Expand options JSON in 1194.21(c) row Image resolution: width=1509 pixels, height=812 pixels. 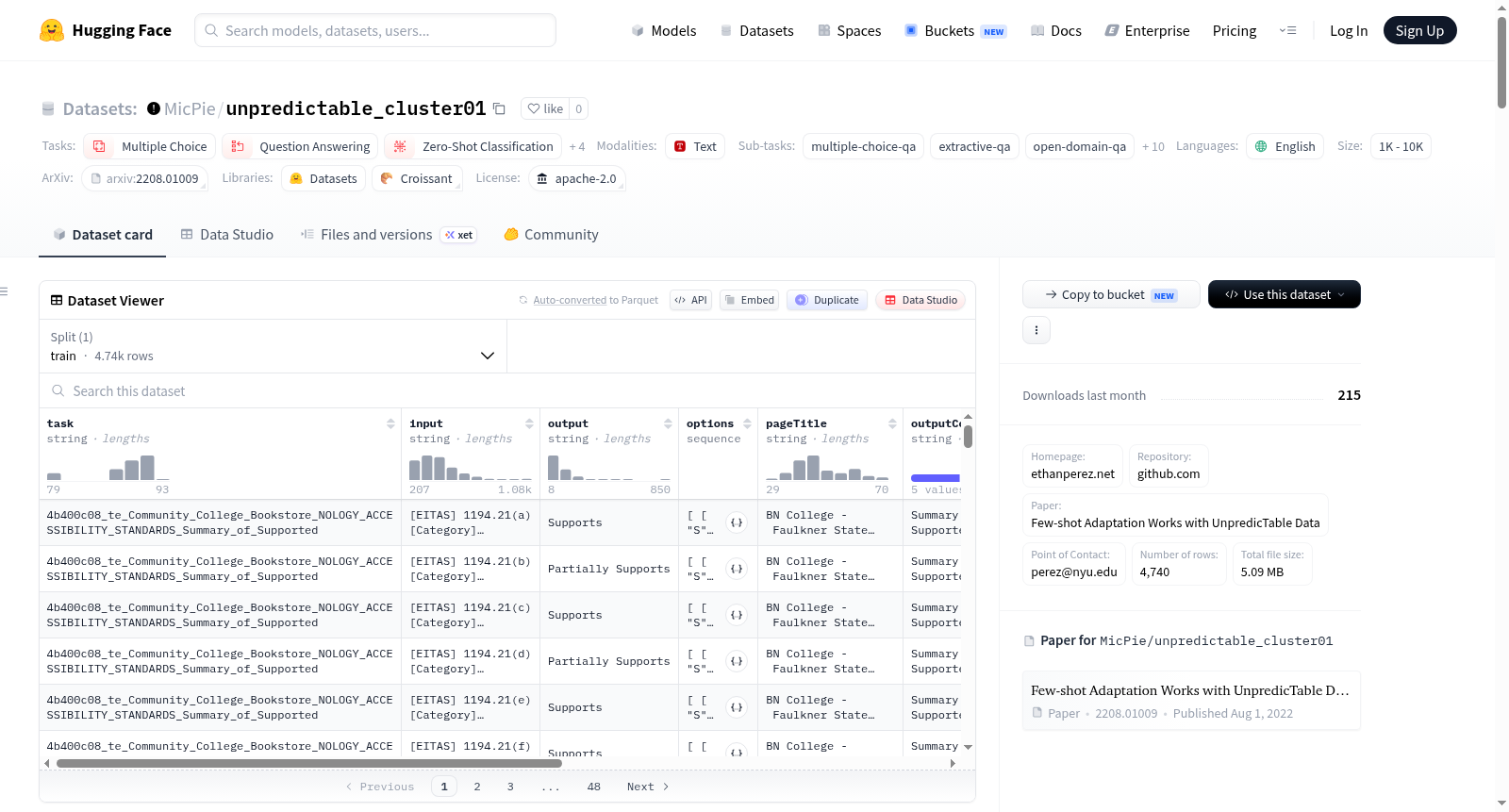pos(737,615)
